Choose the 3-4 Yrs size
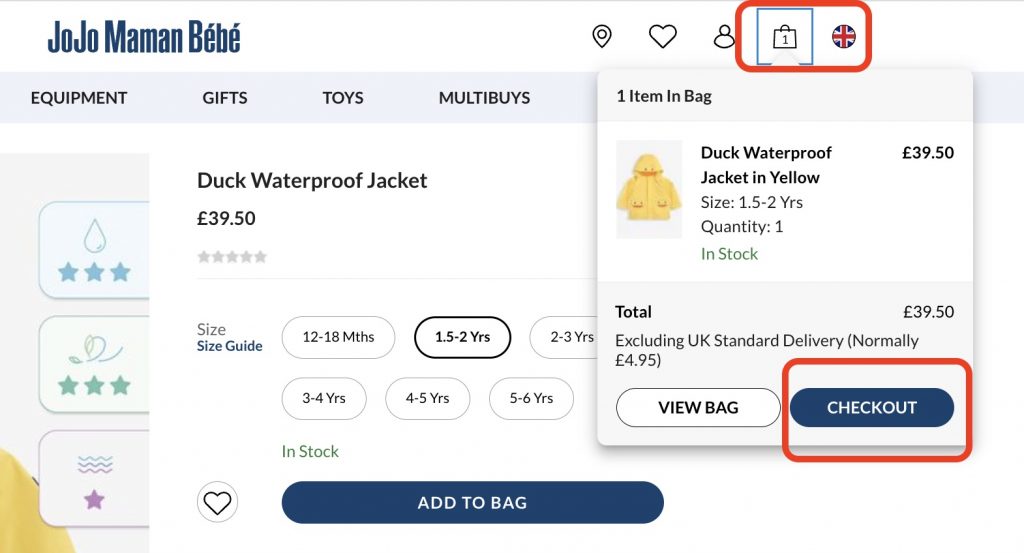Viewport: 1024px width, 553px height. coord(324,398)
